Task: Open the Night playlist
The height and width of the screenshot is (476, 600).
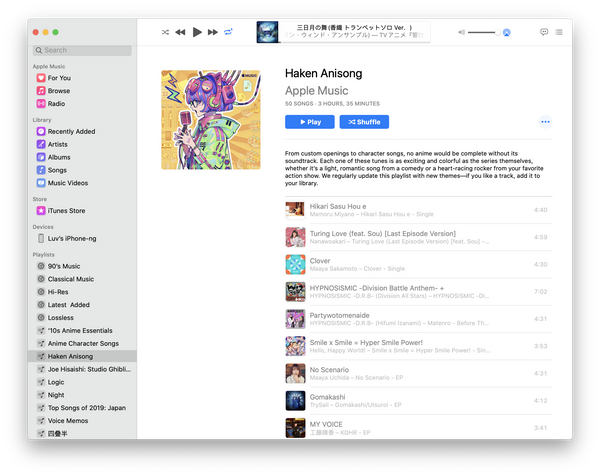Action: (x=82, y=395)
